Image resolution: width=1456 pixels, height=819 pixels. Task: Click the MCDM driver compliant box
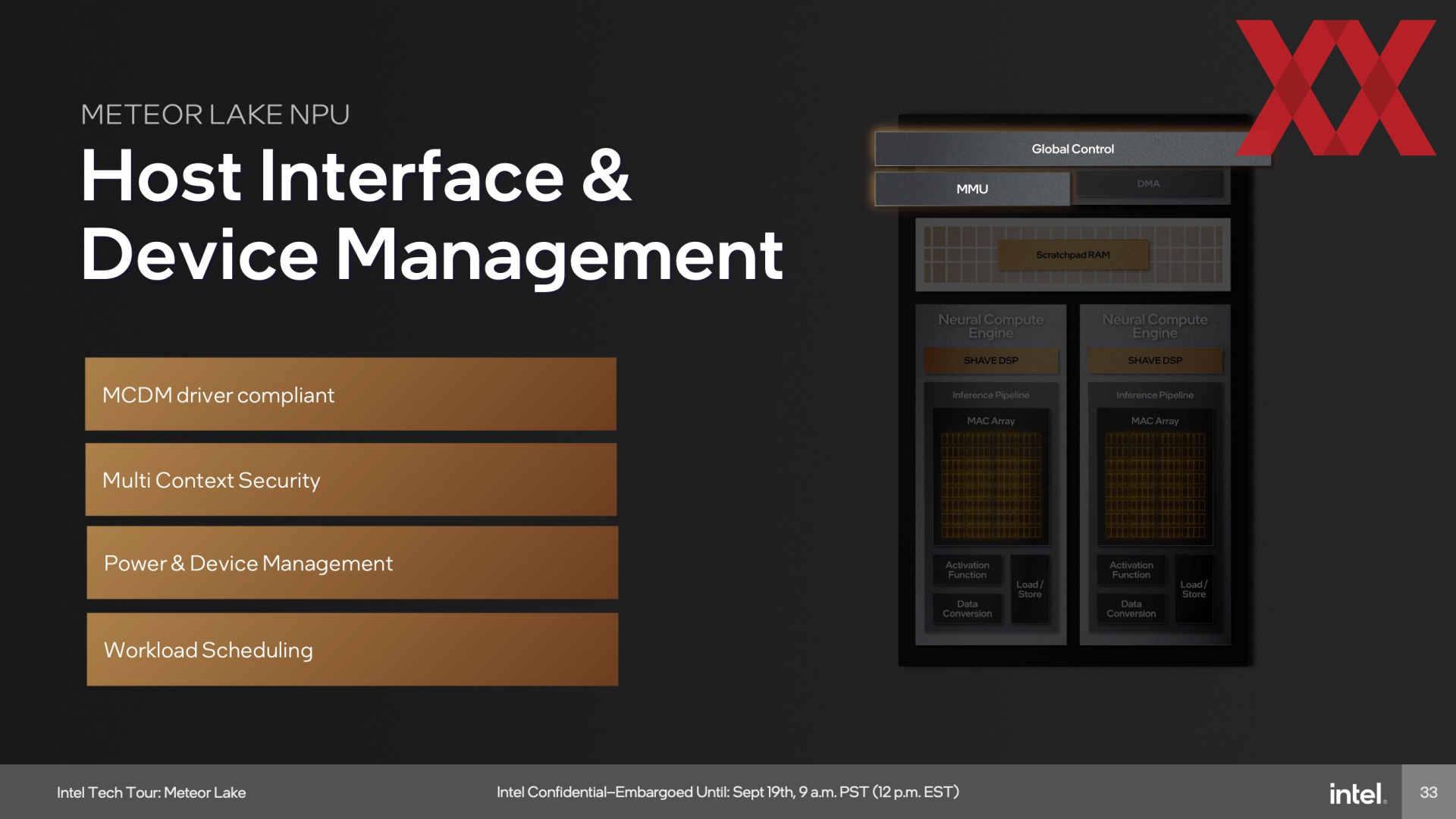(350, 394)
